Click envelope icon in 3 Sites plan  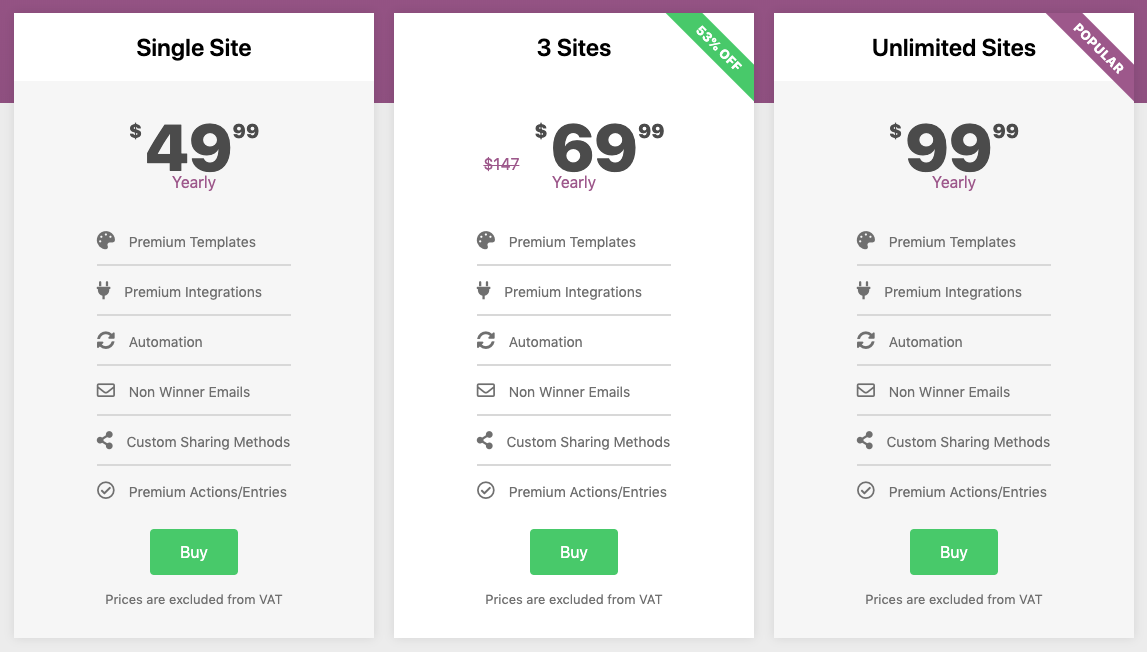(x=486, y=391)
